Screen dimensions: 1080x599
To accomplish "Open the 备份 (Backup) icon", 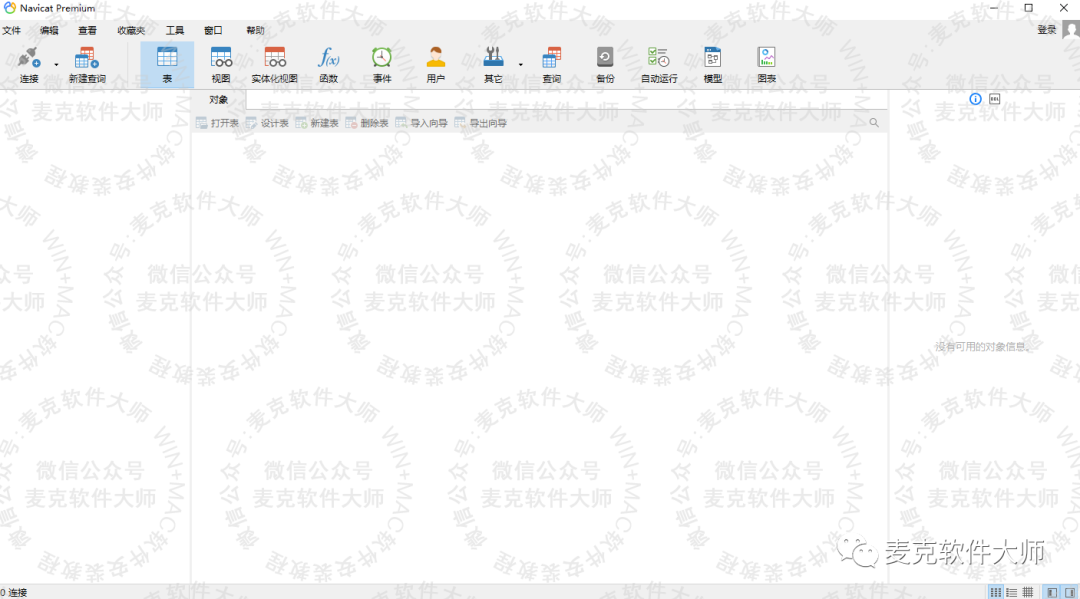I will click(x=605, y=65).
